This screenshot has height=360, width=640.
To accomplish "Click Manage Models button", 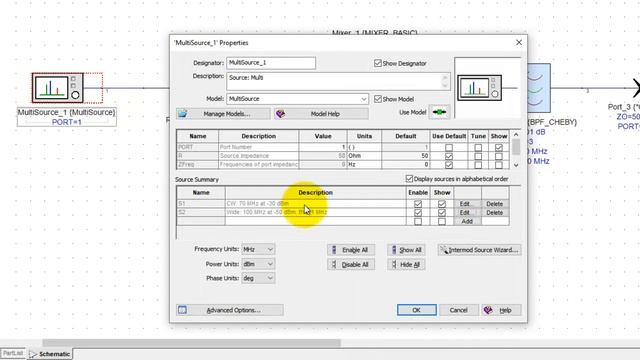I will [223, 114].
